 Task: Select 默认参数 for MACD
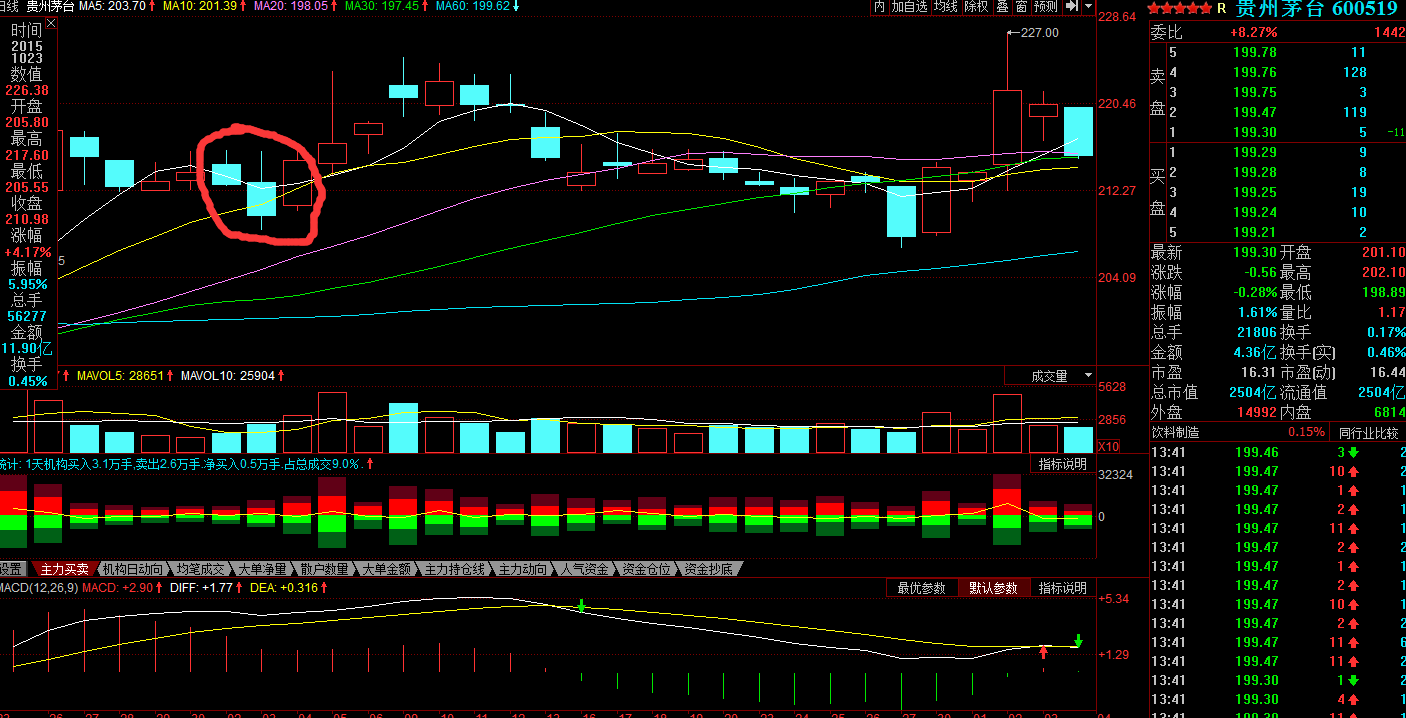pos(993,588)
